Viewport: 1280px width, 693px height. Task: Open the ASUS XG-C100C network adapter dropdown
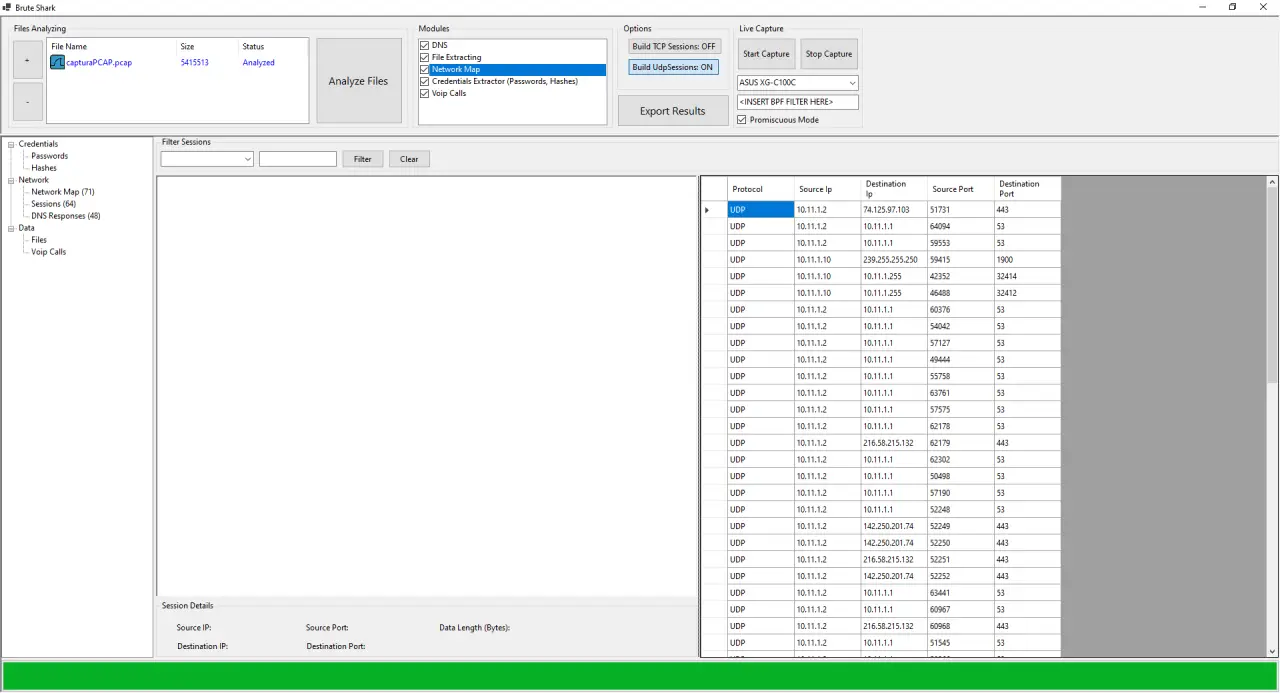tap(851, 83)
